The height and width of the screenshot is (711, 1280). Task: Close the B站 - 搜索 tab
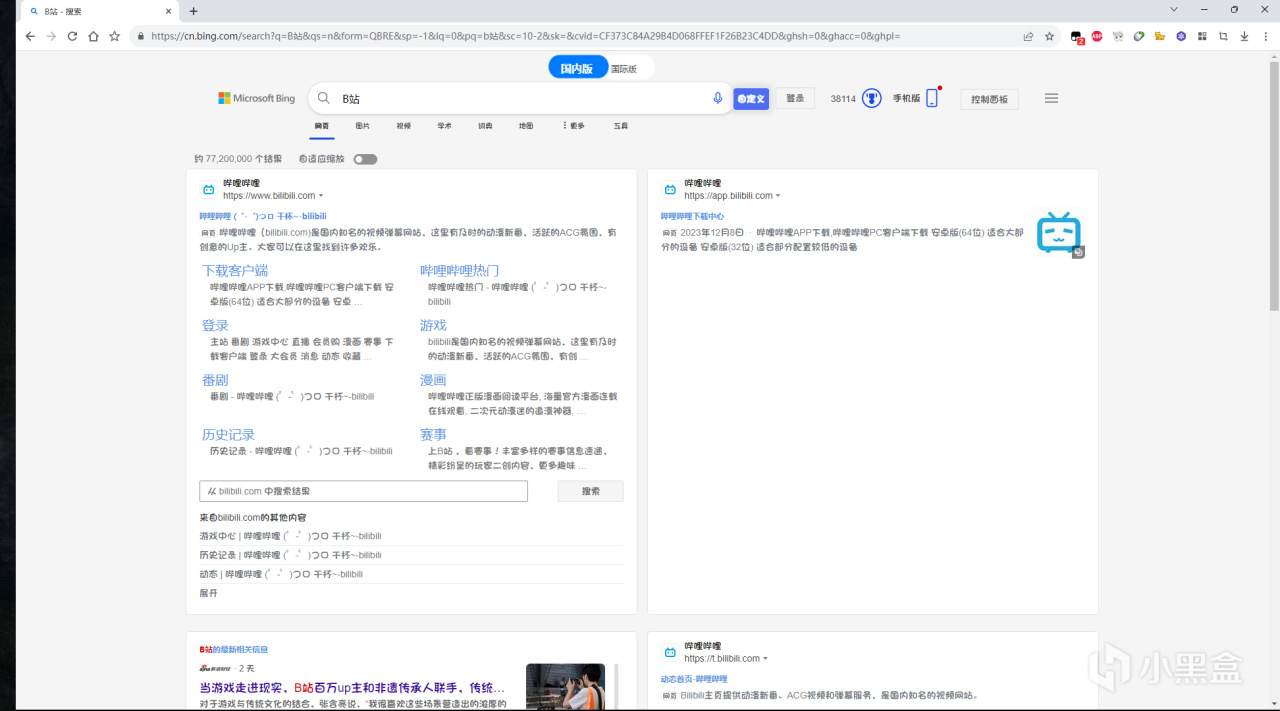pos(169,11)
